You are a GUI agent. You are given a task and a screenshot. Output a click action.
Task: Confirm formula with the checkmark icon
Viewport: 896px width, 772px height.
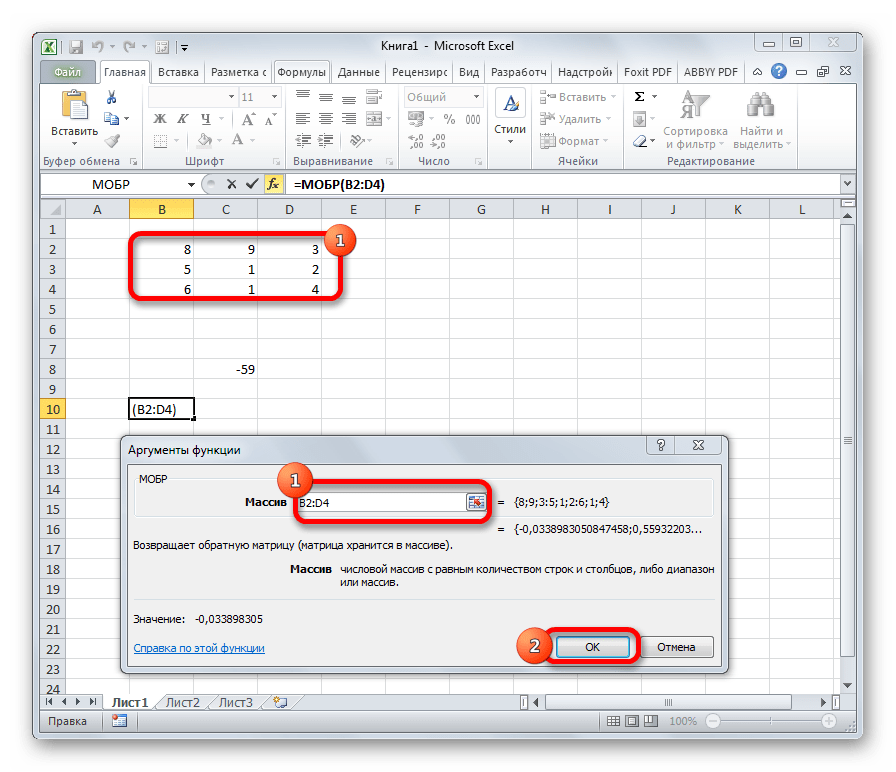coord(251,185)
